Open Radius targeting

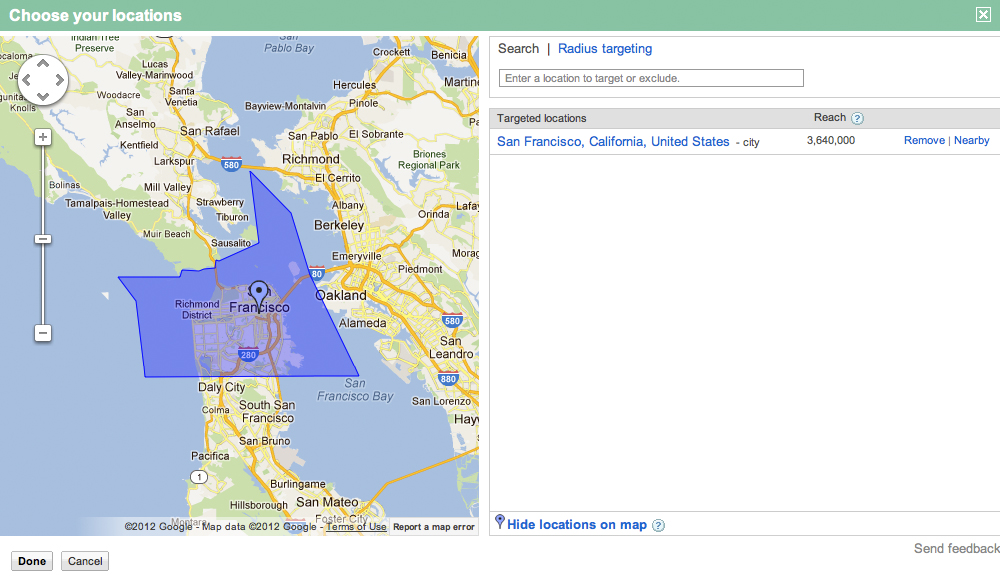604,48
